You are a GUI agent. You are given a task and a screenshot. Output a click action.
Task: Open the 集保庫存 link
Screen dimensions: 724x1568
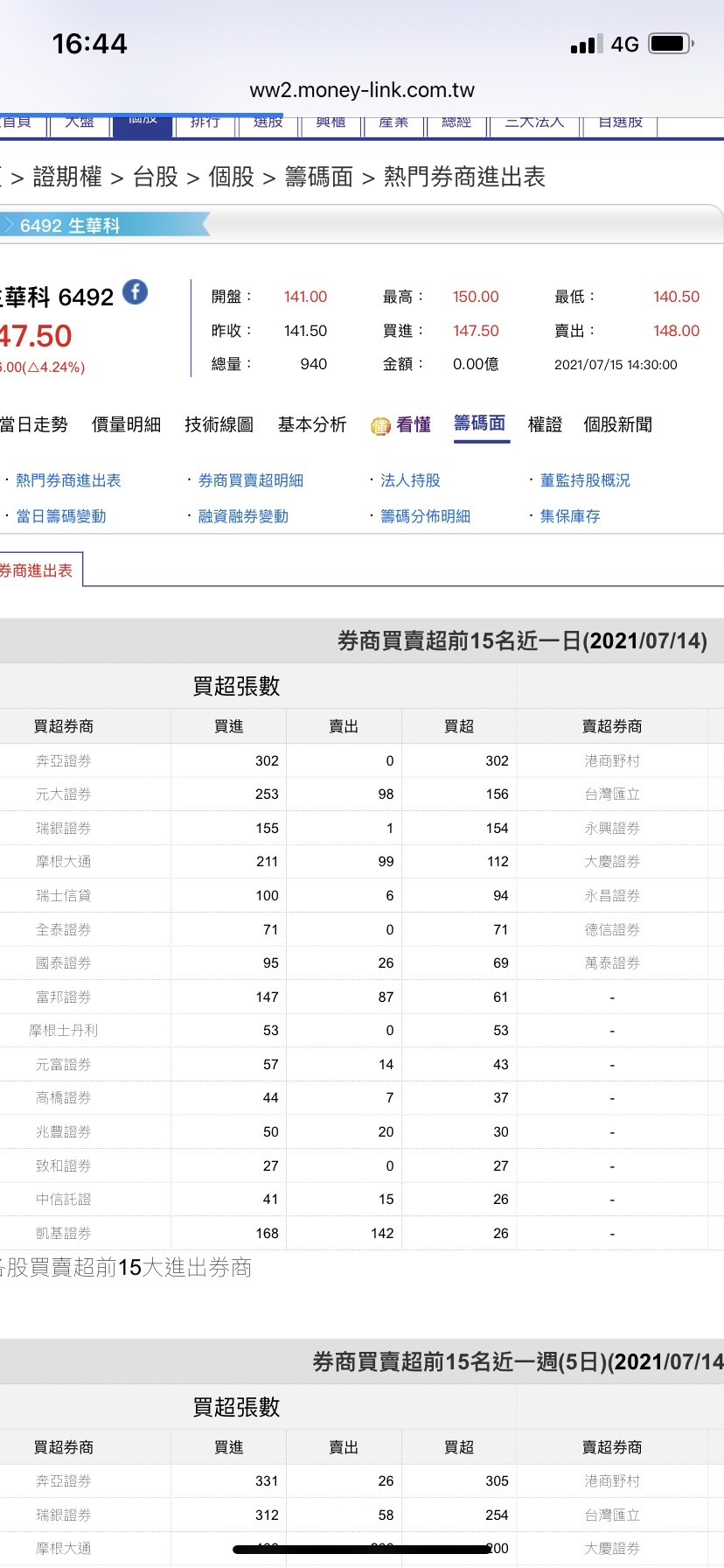point(570,516)
